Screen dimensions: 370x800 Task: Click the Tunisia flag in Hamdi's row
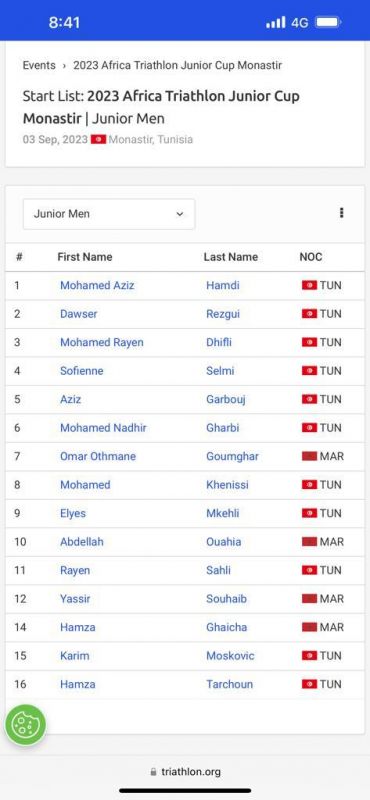point(309,285)
